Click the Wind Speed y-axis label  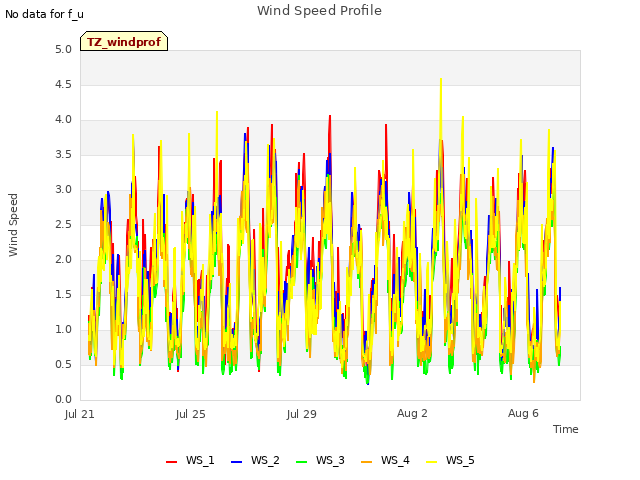pos(13,225)
